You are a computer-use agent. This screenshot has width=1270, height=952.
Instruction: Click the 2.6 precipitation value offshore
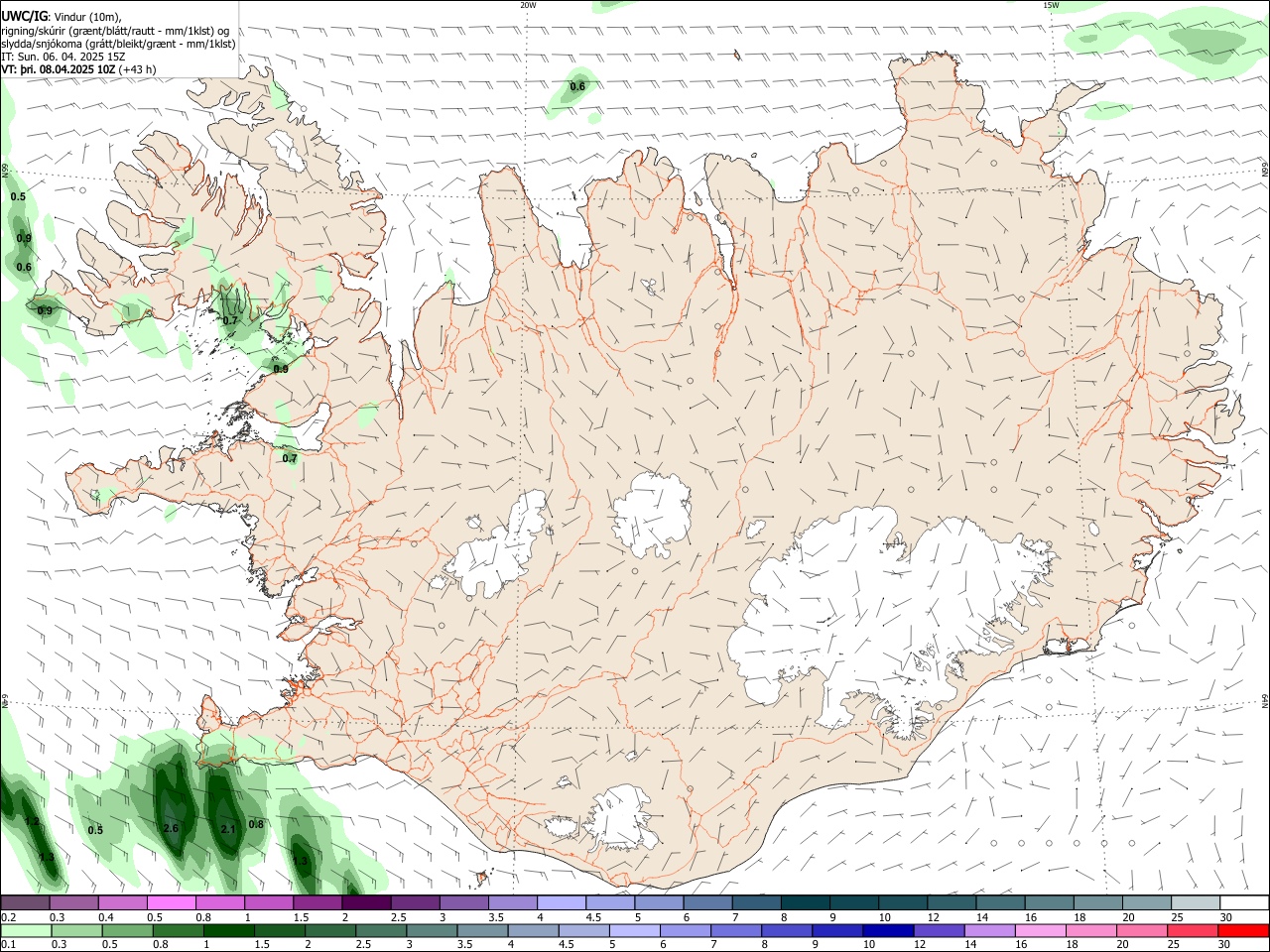click(171, 829)
